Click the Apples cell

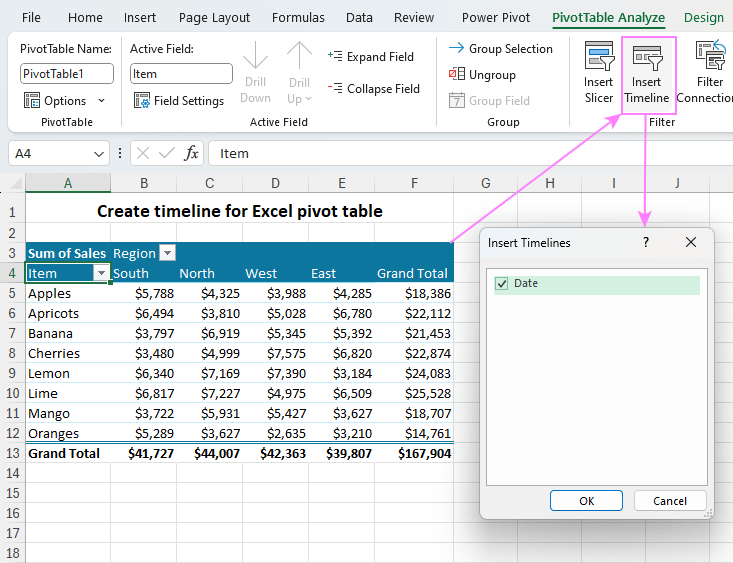pos(68,293)
